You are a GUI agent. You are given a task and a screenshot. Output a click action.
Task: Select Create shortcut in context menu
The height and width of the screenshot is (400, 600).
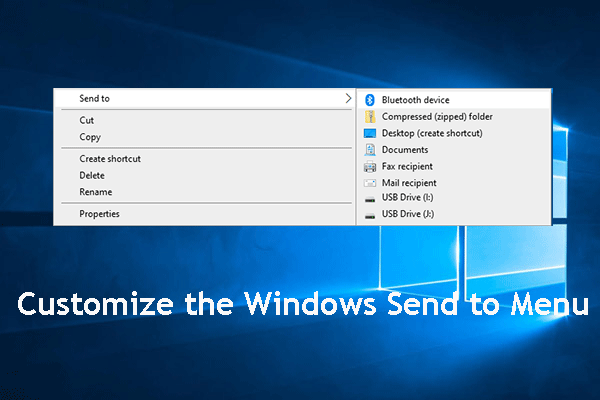tap(205, 159)
